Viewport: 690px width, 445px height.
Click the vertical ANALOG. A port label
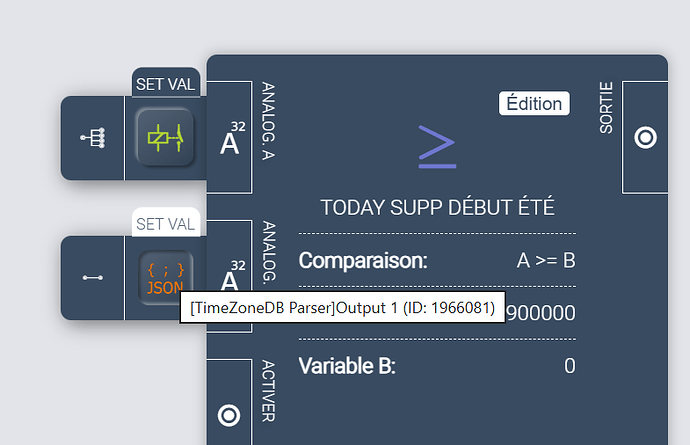click(267, 121)
